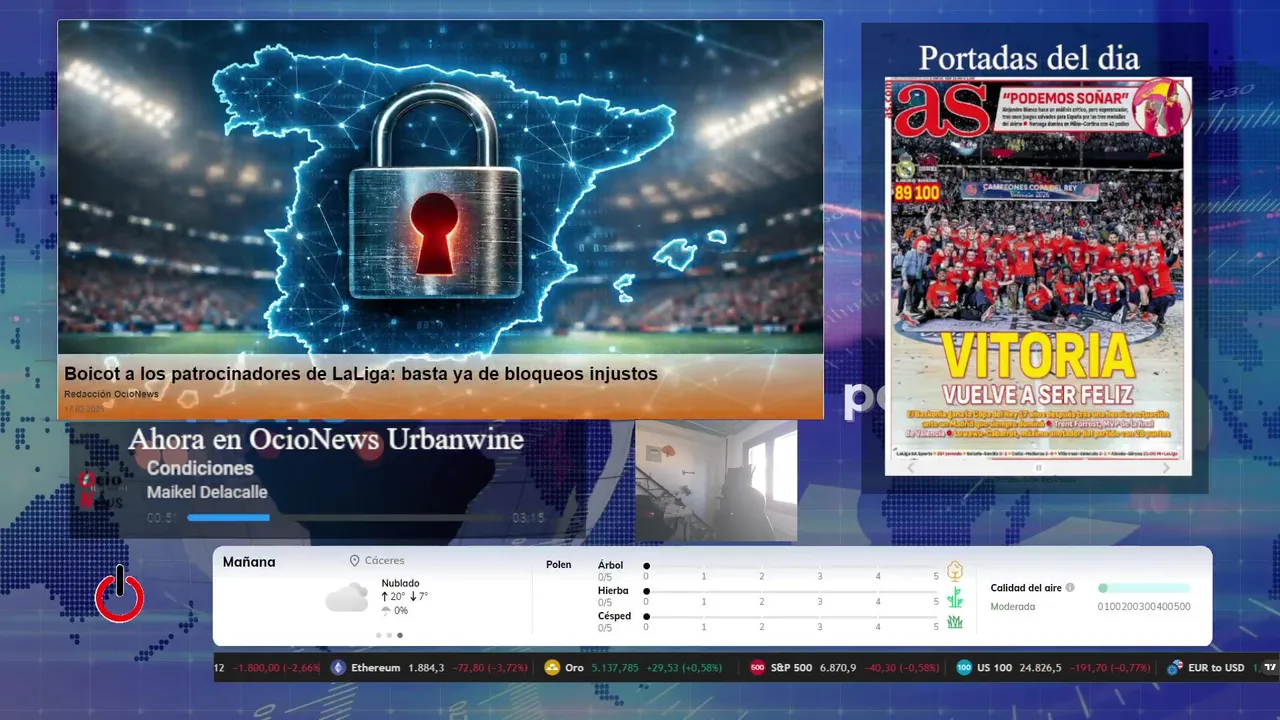Click the 'Árbol' pollen label
The height and width of the screenshot is (720, 1280).
pos(610,565)
